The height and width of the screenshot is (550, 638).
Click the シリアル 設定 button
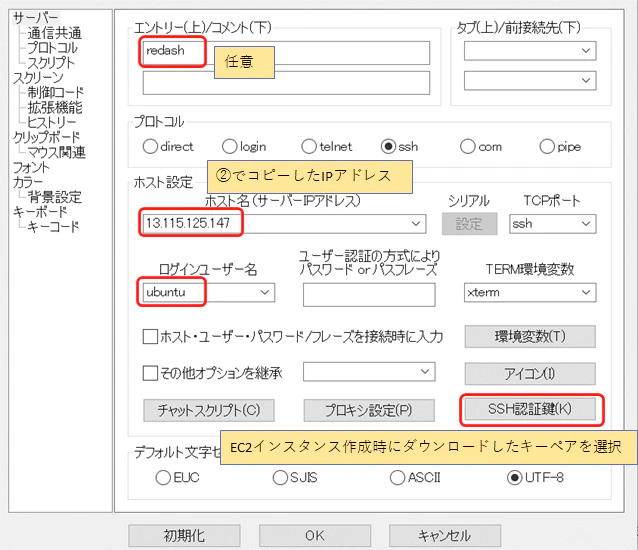(x=470, y=224)
